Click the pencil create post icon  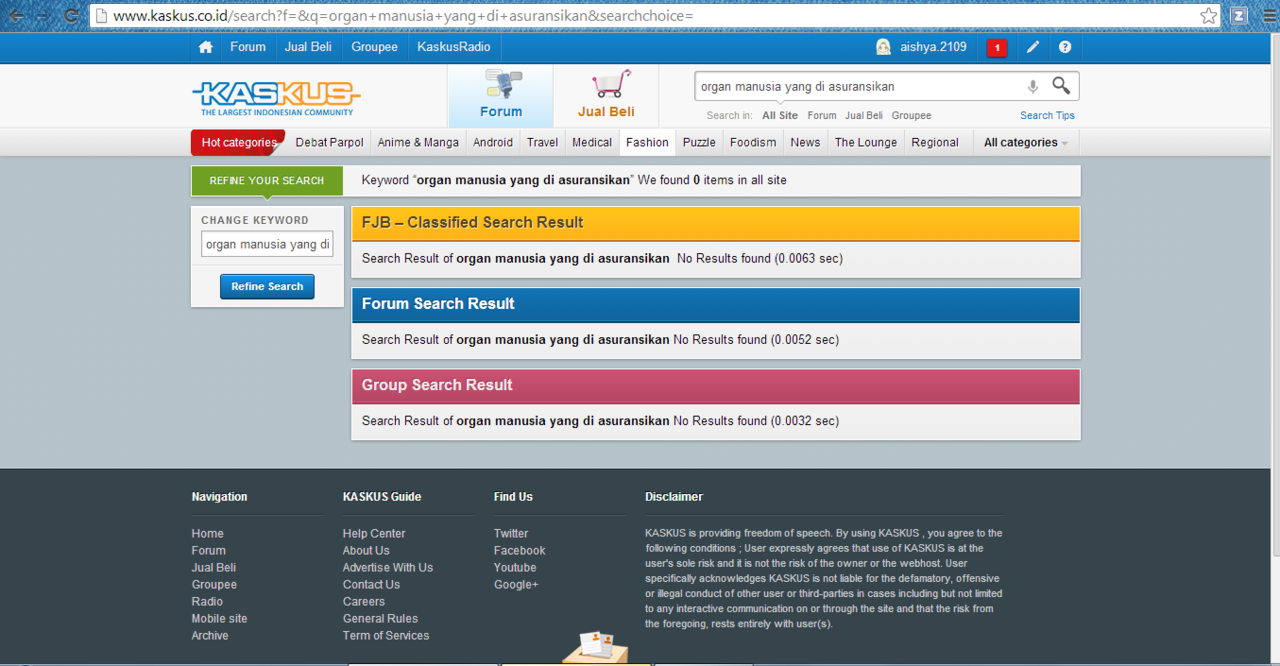[x=1033, y=47]
